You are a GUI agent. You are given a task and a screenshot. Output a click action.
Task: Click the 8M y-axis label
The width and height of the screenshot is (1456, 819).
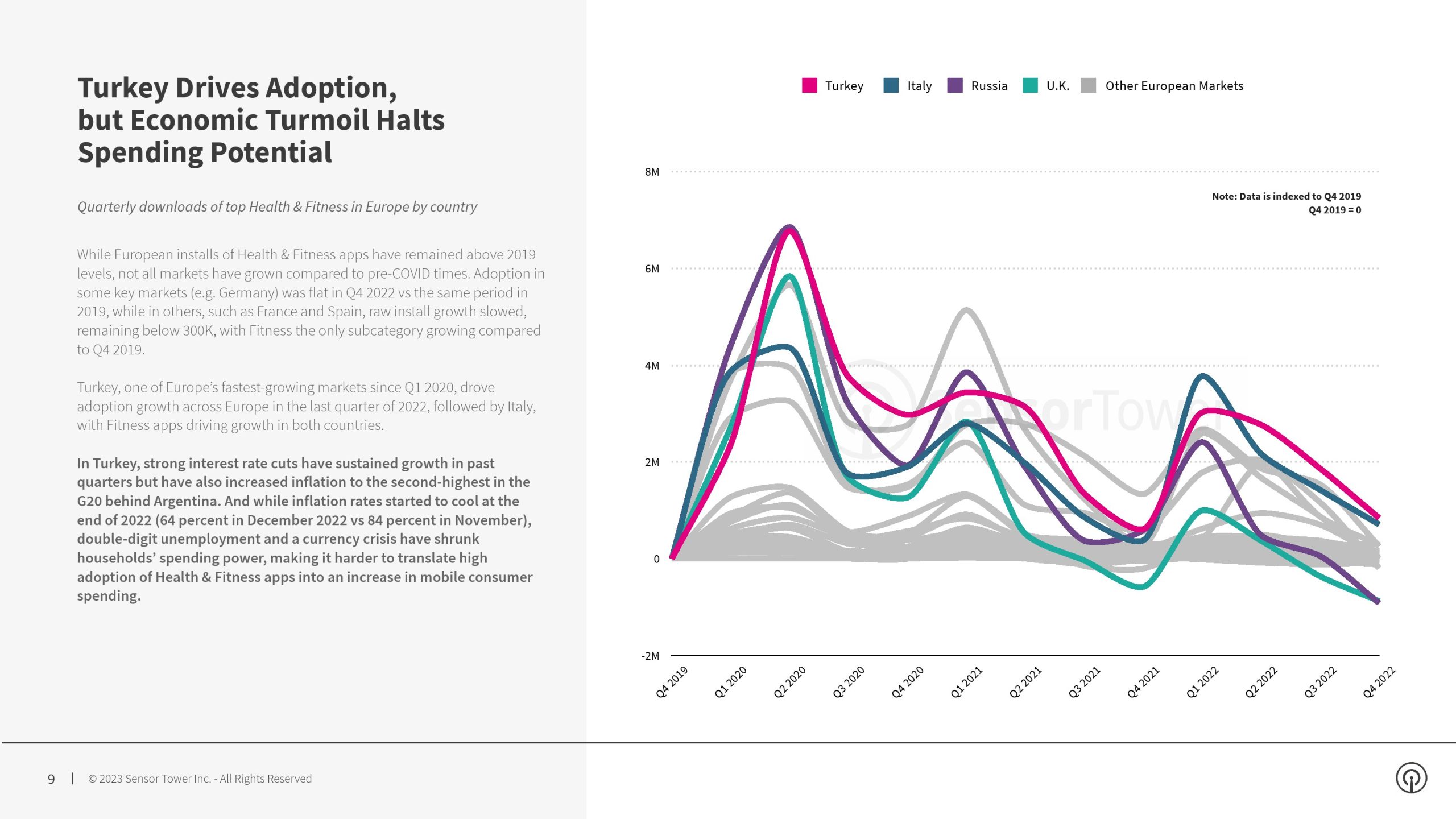(652, 172)
